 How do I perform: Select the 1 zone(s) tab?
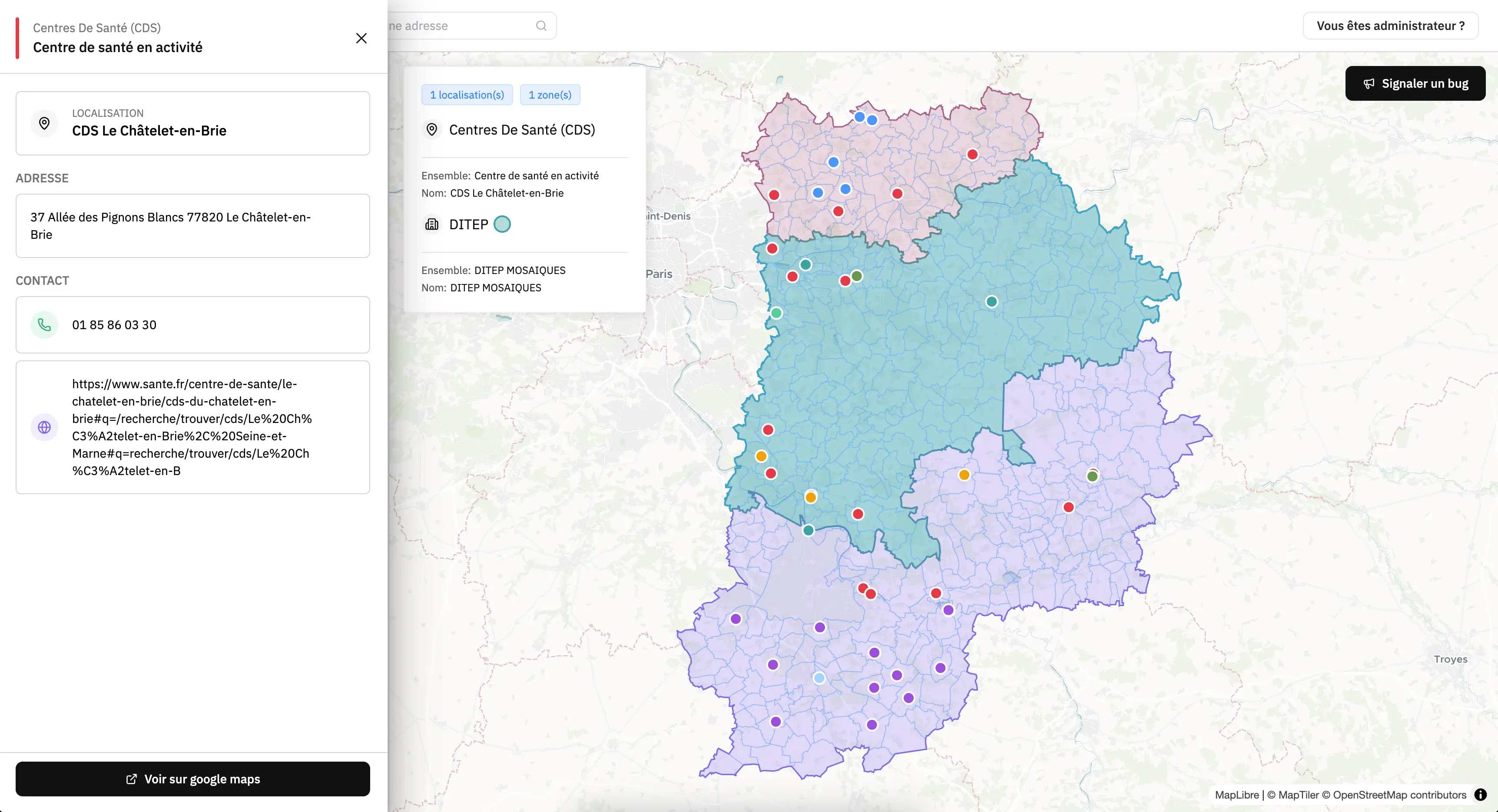pyautogui.click(x=550, y=95)
